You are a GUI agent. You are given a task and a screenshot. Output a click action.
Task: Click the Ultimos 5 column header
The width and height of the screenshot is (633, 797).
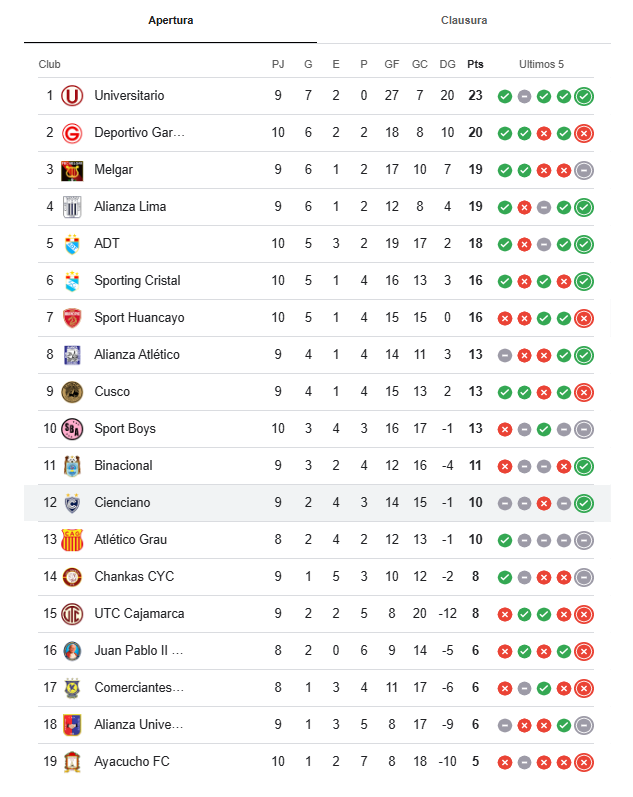click(x=541, y=65)
